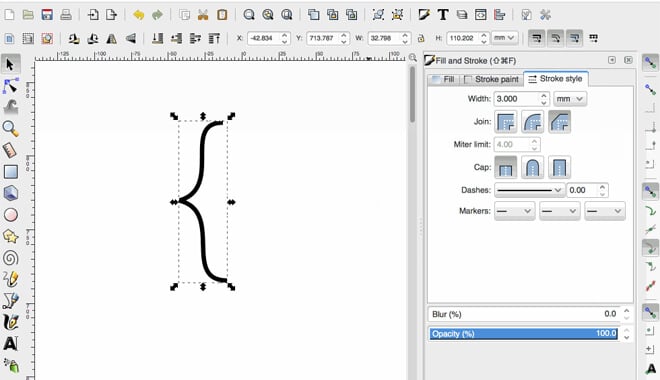This screenshot has height=380, width=660.
Task: Adjust the Opacity percentage slider
Action: click(524, 334)
